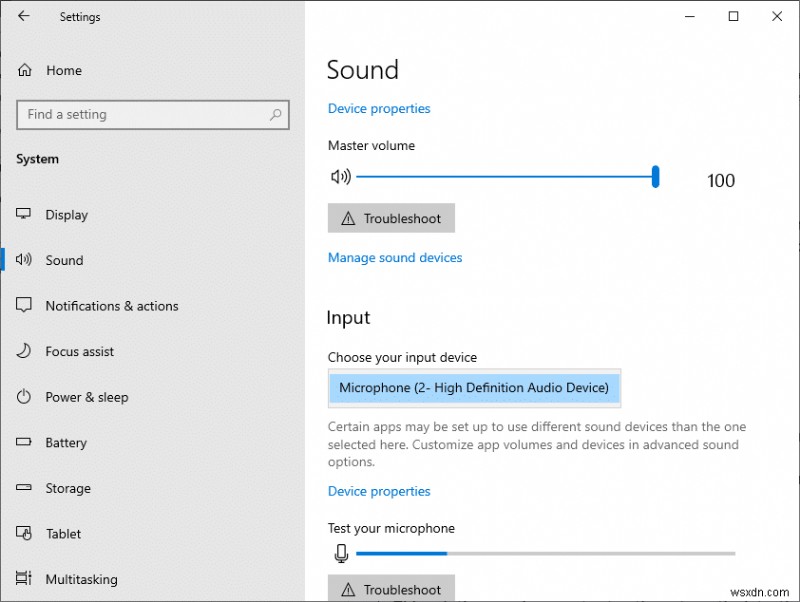The width and height of the screenshot is (800, 602).
Task: Click the Focus assist moon icon
Action: [23, 351]
